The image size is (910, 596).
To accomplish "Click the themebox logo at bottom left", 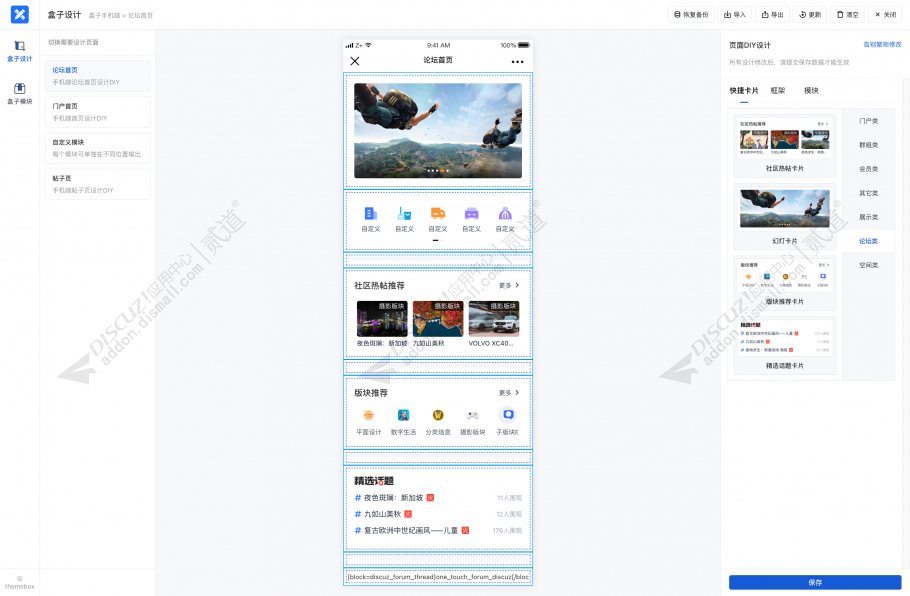I will (20, 583).
